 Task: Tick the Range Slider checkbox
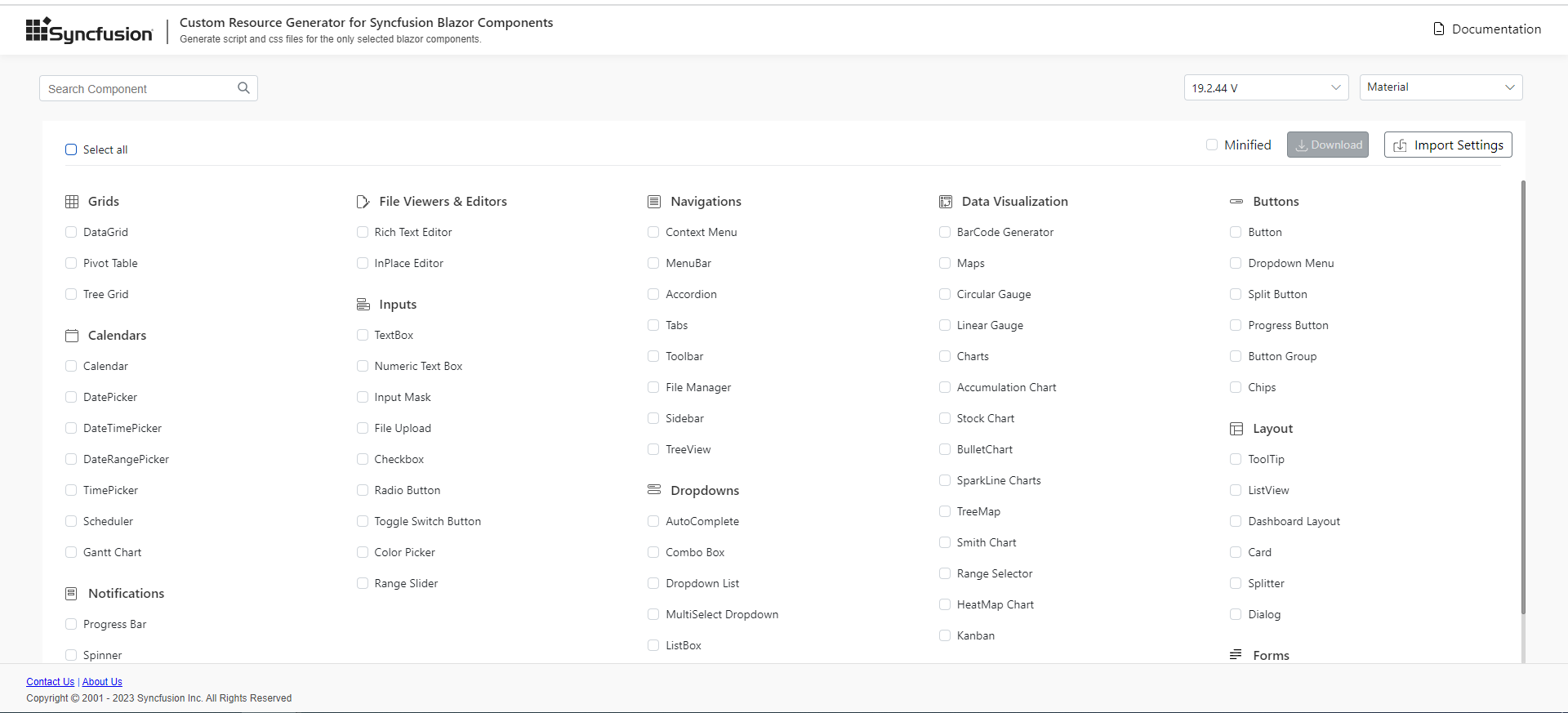363,583
